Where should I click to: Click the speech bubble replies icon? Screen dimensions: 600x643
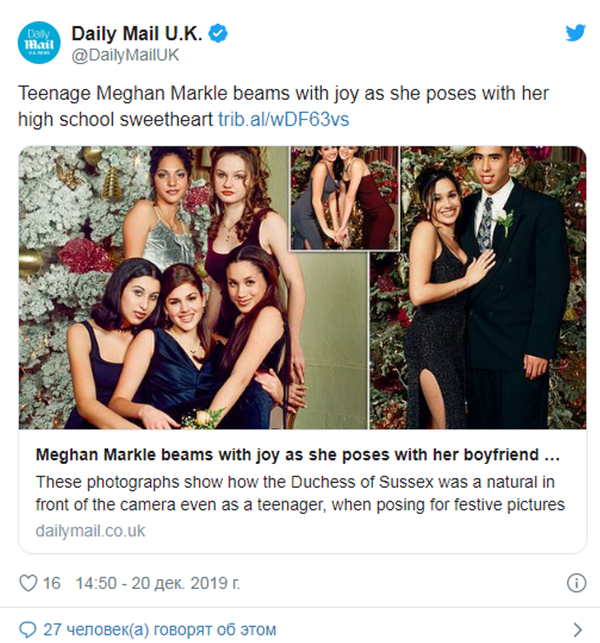click(x=25, y=630)
